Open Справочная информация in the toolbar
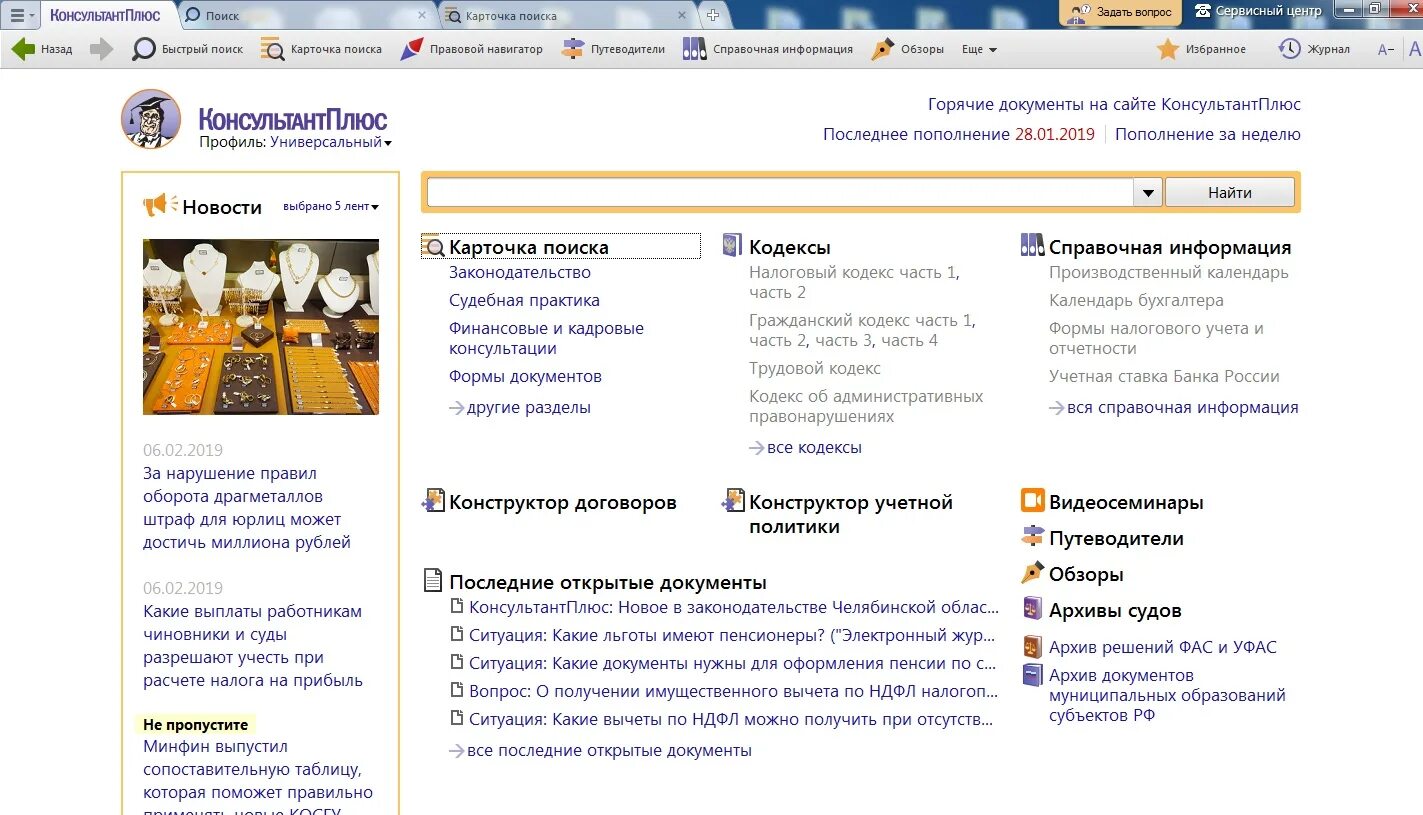The image size is (1423, 815). (694, 49)
